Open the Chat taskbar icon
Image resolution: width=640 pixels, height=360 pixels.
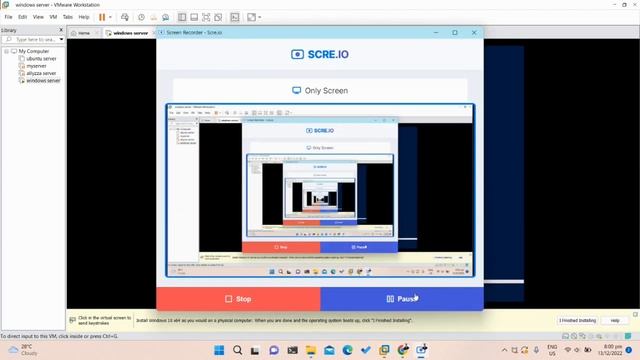click(x=274, y=350)
